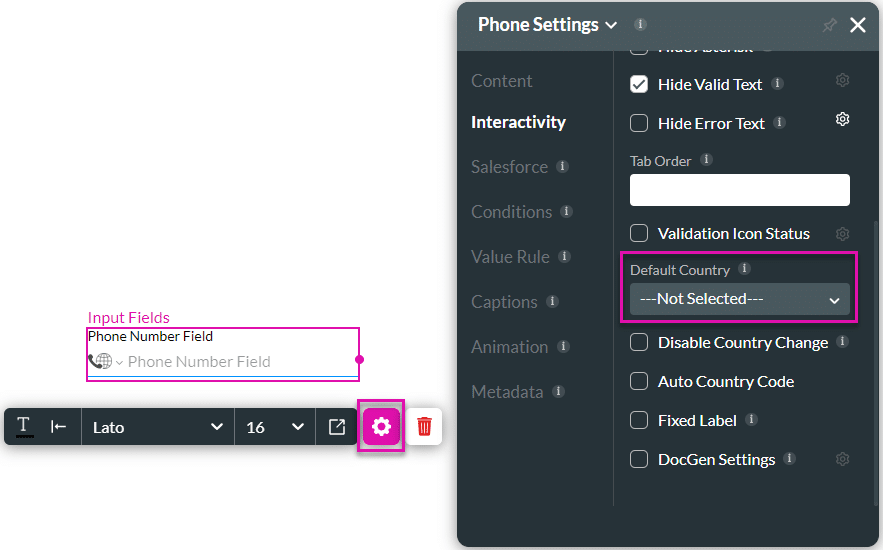Open the gear next to Hide Error Text

point(842,119)
